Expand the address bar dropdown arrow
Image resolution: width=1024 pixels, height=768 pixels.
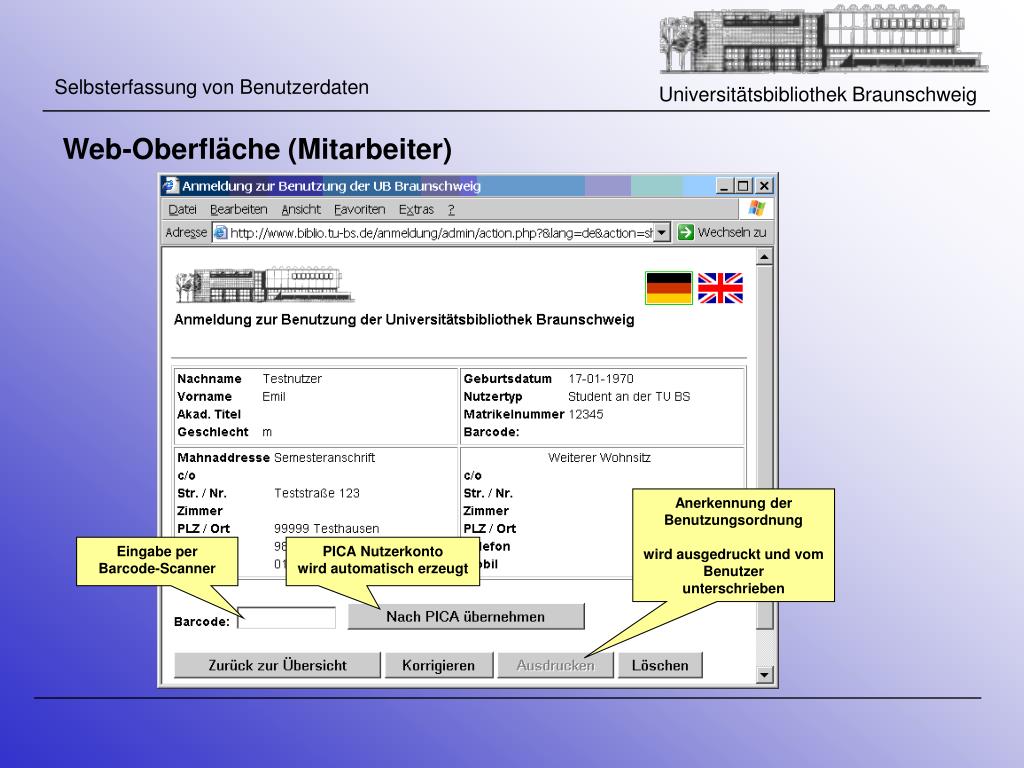[662, 232]
